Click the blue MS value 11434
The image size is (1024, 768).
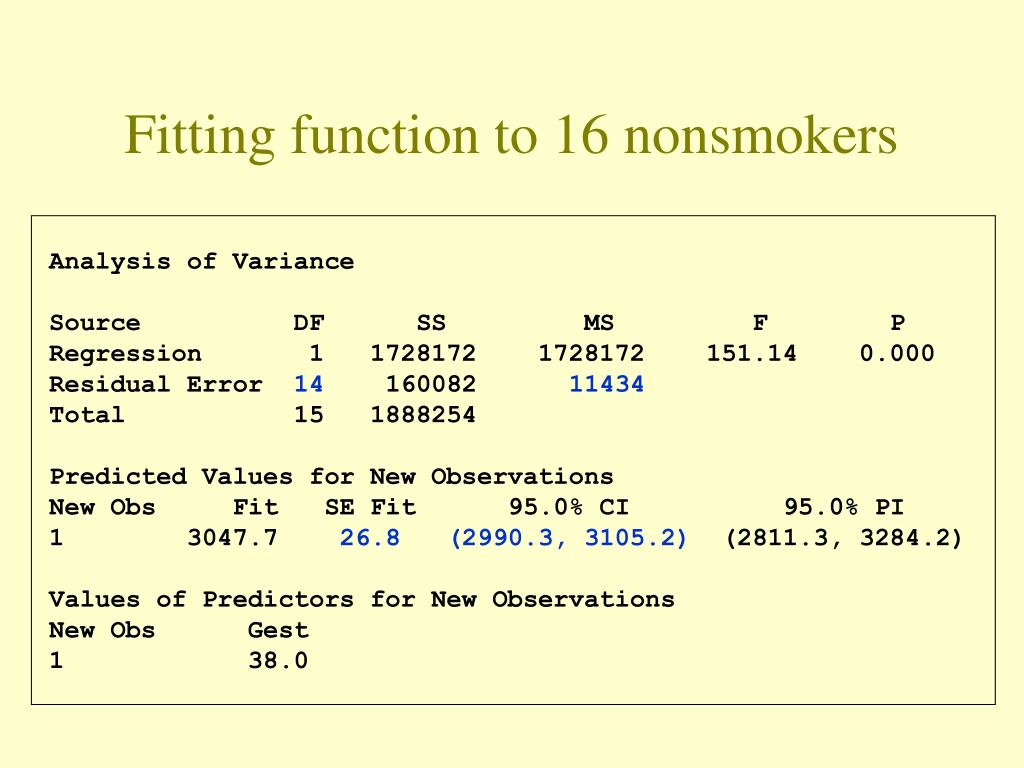pos(607,384)
